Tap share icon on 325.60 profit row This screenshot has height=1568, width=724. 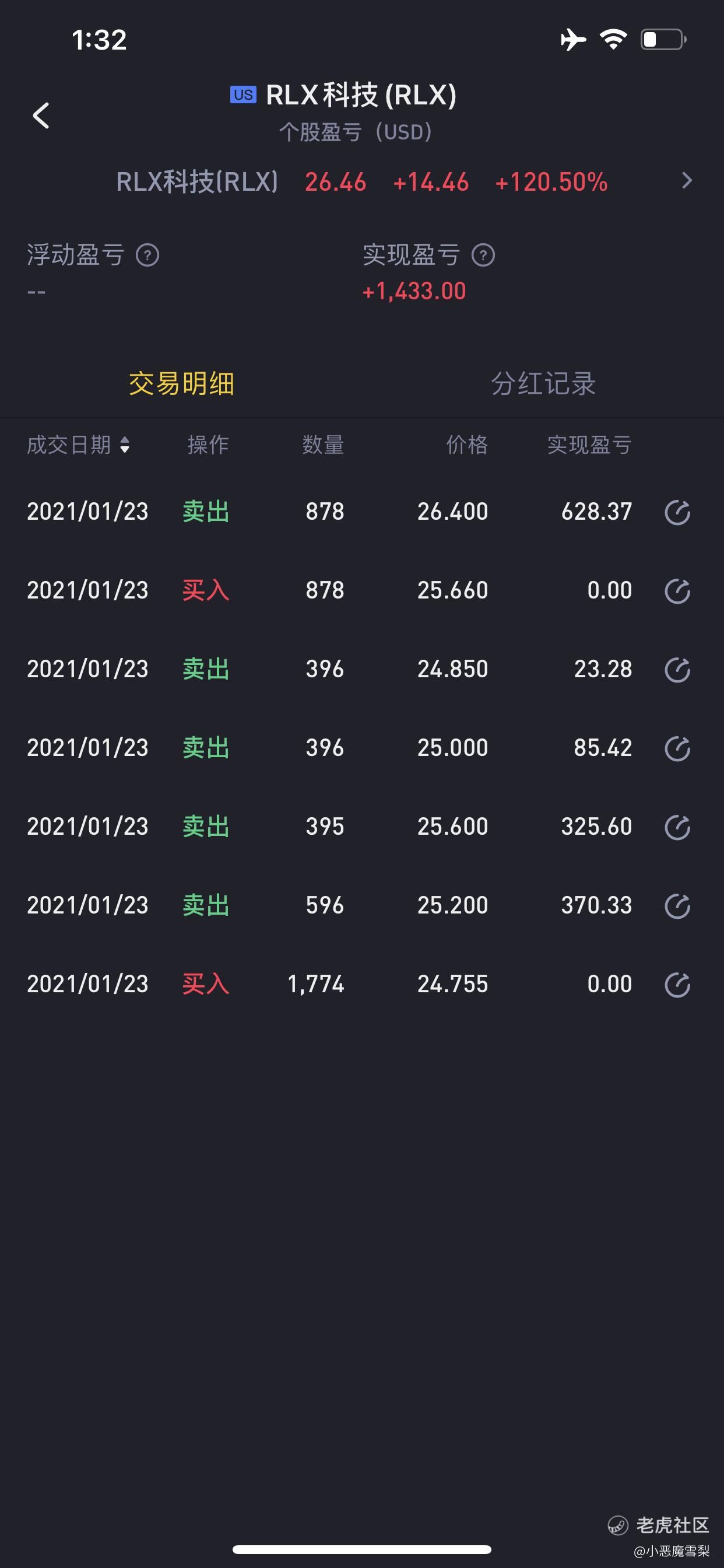(677, 827)
